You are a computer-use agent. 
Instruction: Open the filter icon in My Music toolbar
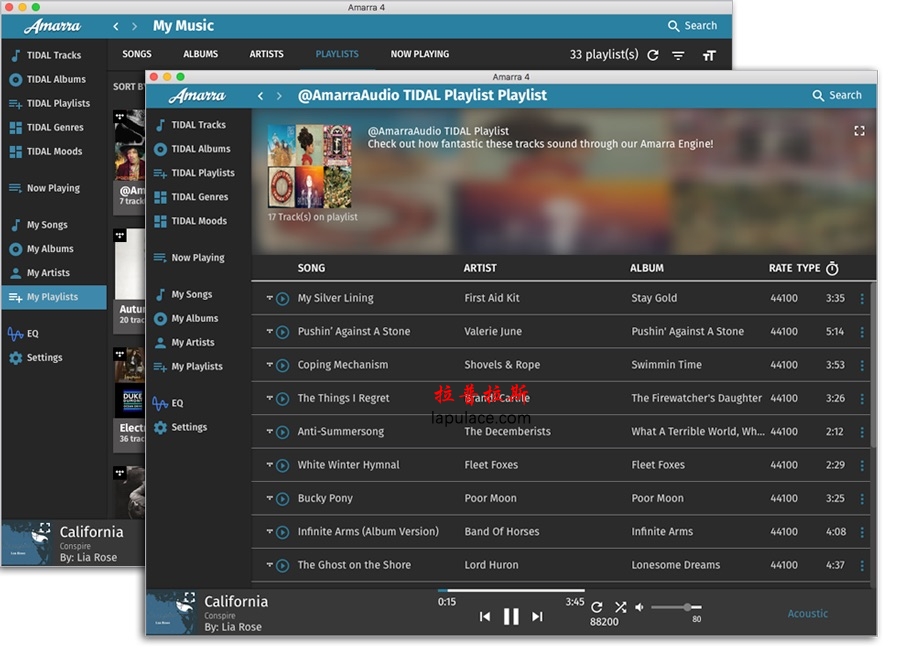tap(679, 56)
